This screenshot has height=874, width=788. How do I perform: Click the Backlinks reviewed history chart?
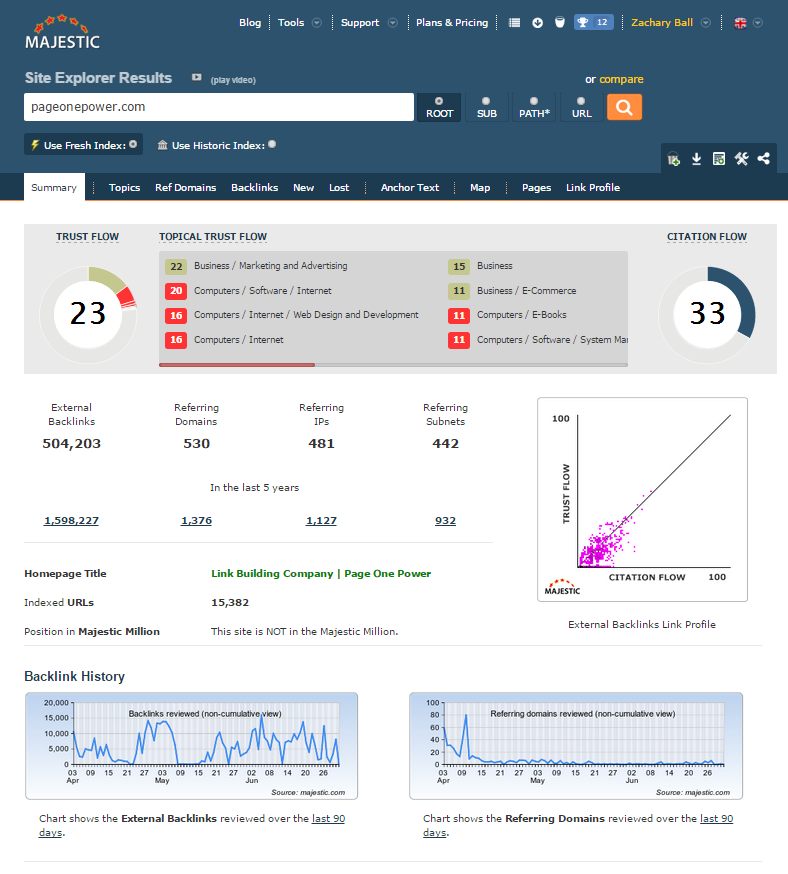(x=191, y=746)
